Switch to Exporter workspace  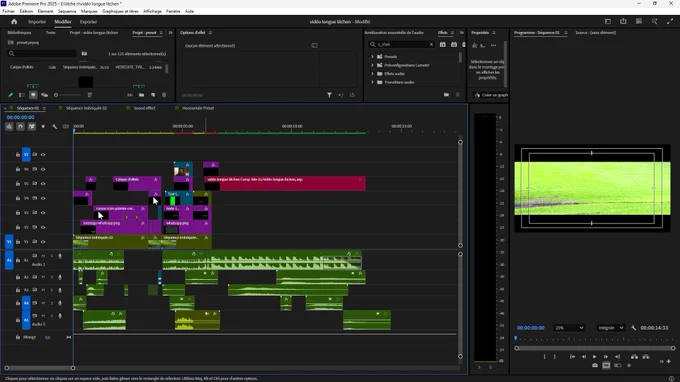88,22
